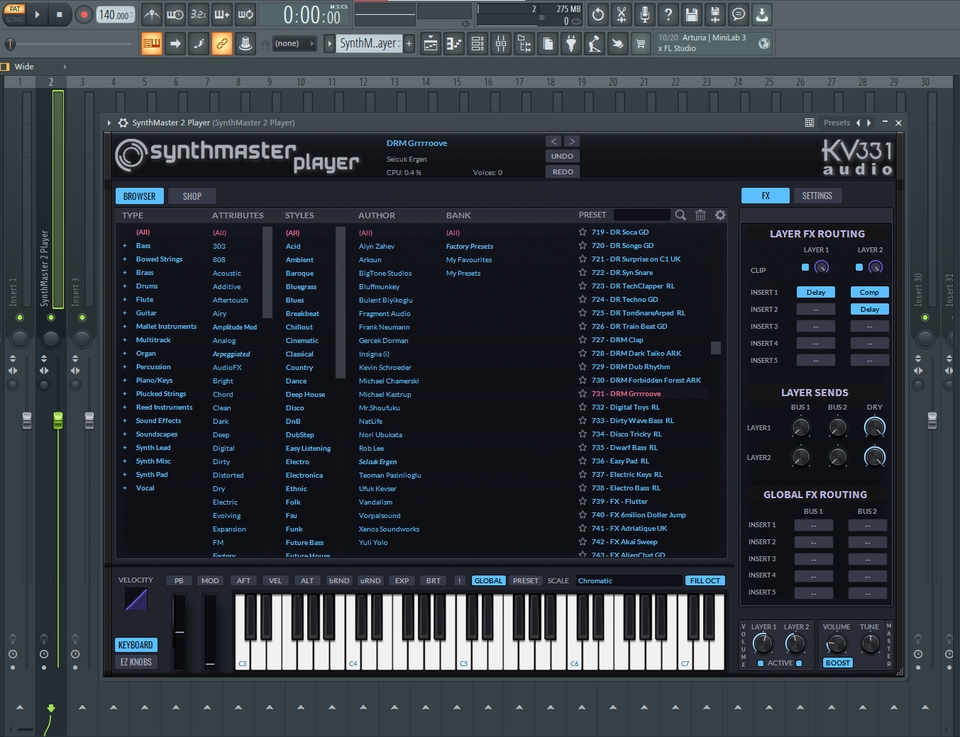Click the search magnifier in preset browser

coord(680,215)
